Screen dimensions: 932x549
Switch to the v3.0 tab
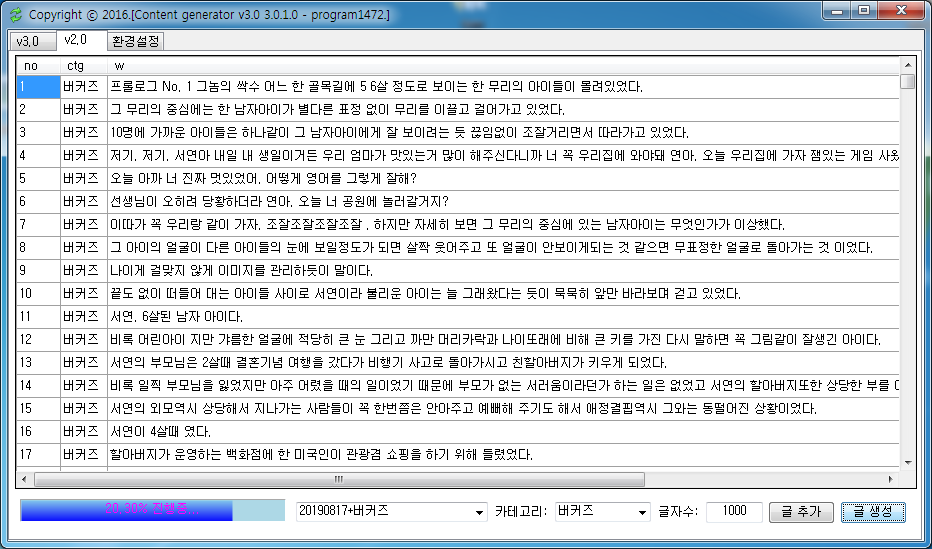coord(28,41)
